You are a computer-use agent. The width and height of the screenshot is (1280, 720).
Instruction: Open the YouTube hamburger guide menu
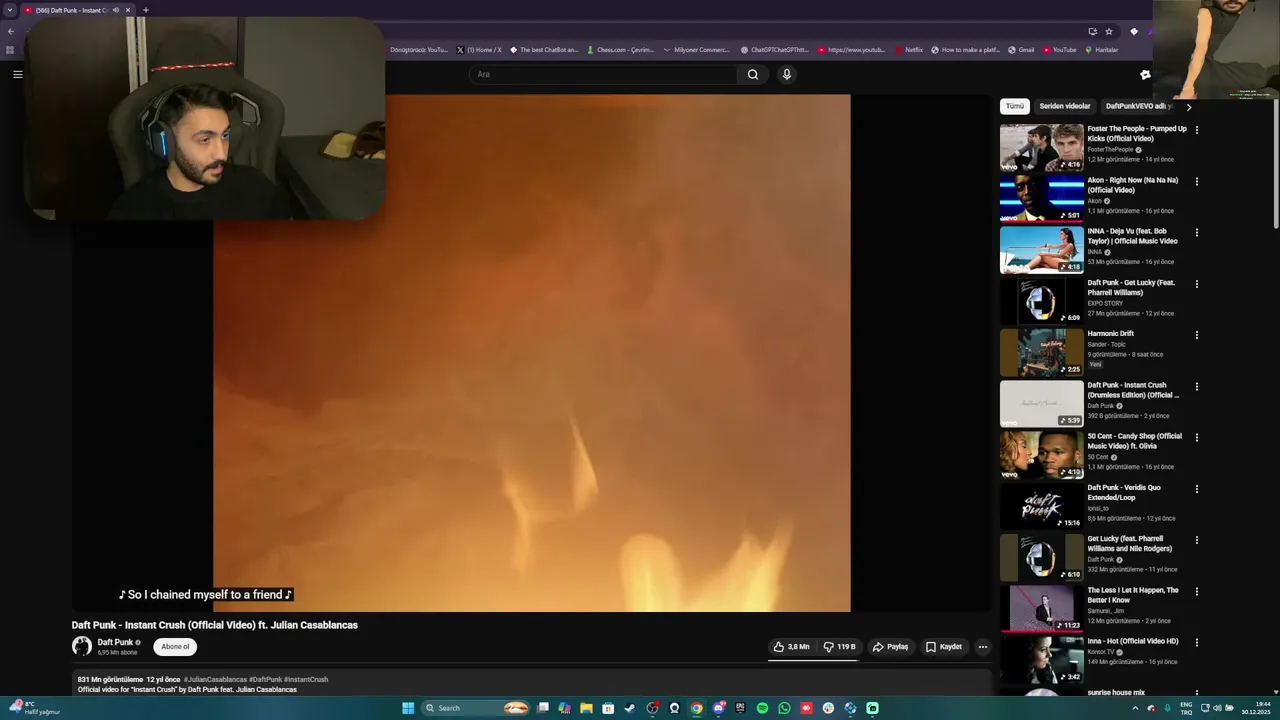[x=17, y=74]
